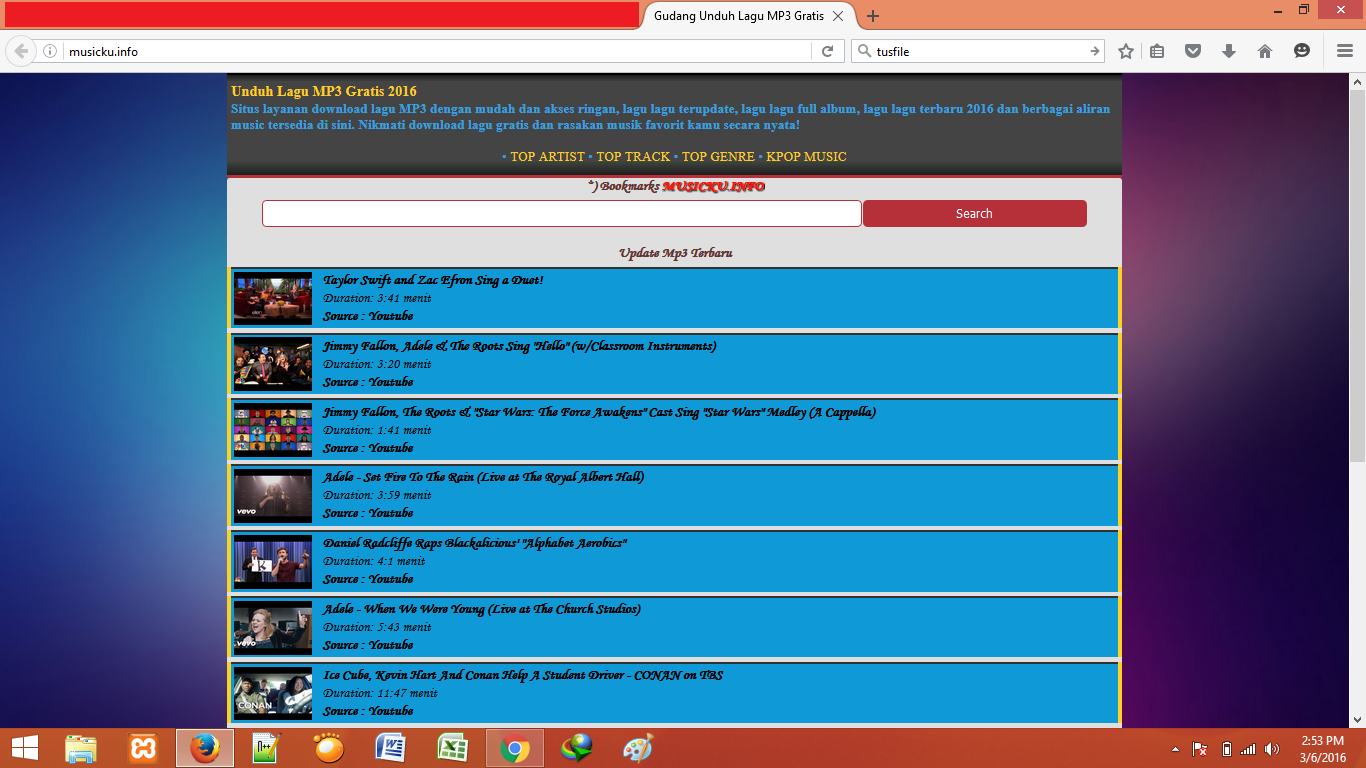Open Microsoft Excel from the taskbar
The width and height of the screenshot is (1366, 768).
453,748
